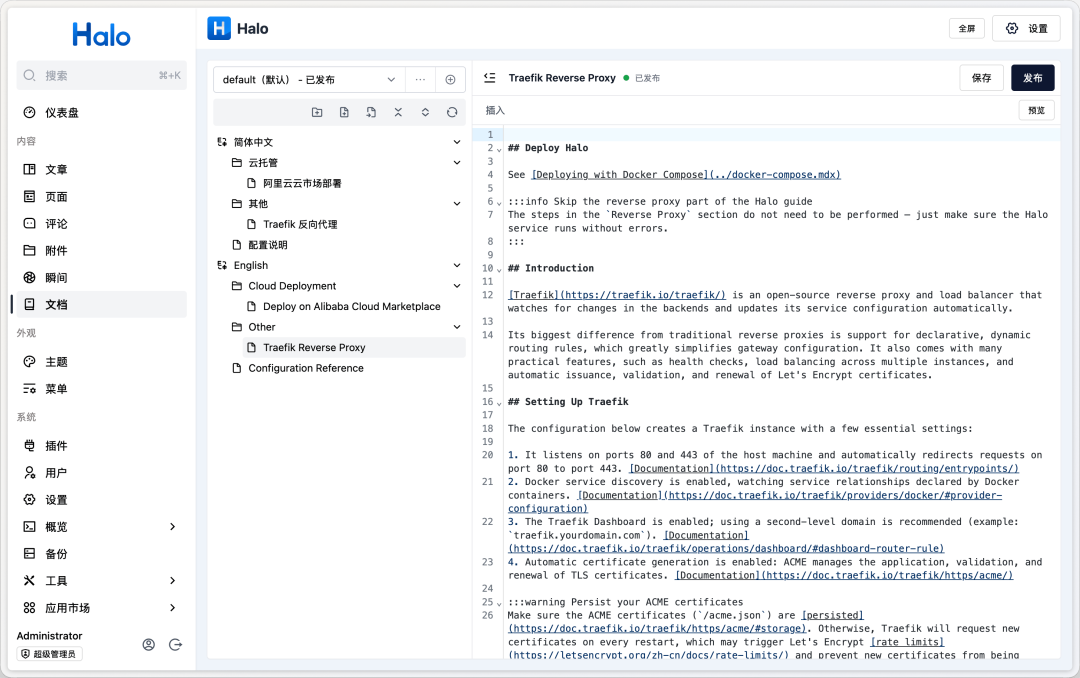Open the 菜单 menus icon entry
1080x678 pixels.
click(29, 389)
